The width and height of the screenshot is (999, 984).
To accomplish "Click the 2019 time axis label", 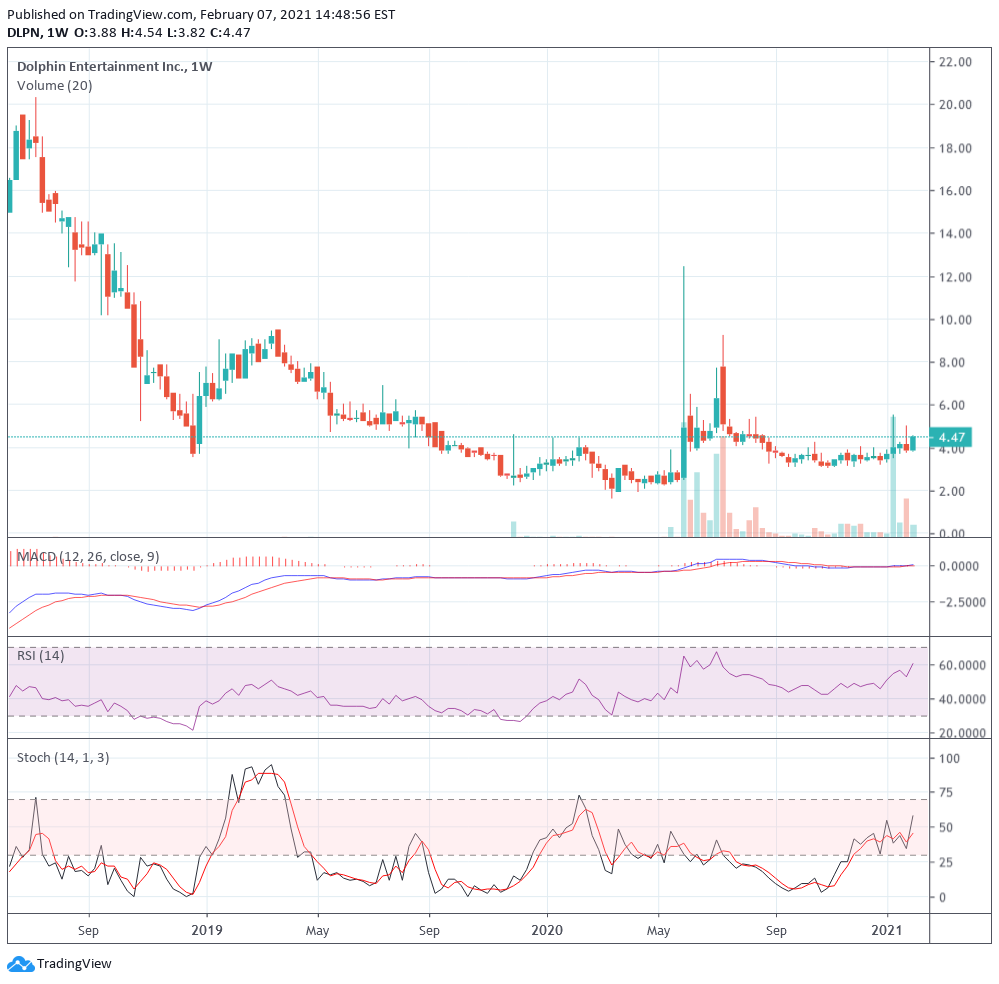I will click(x=207, y=930).
